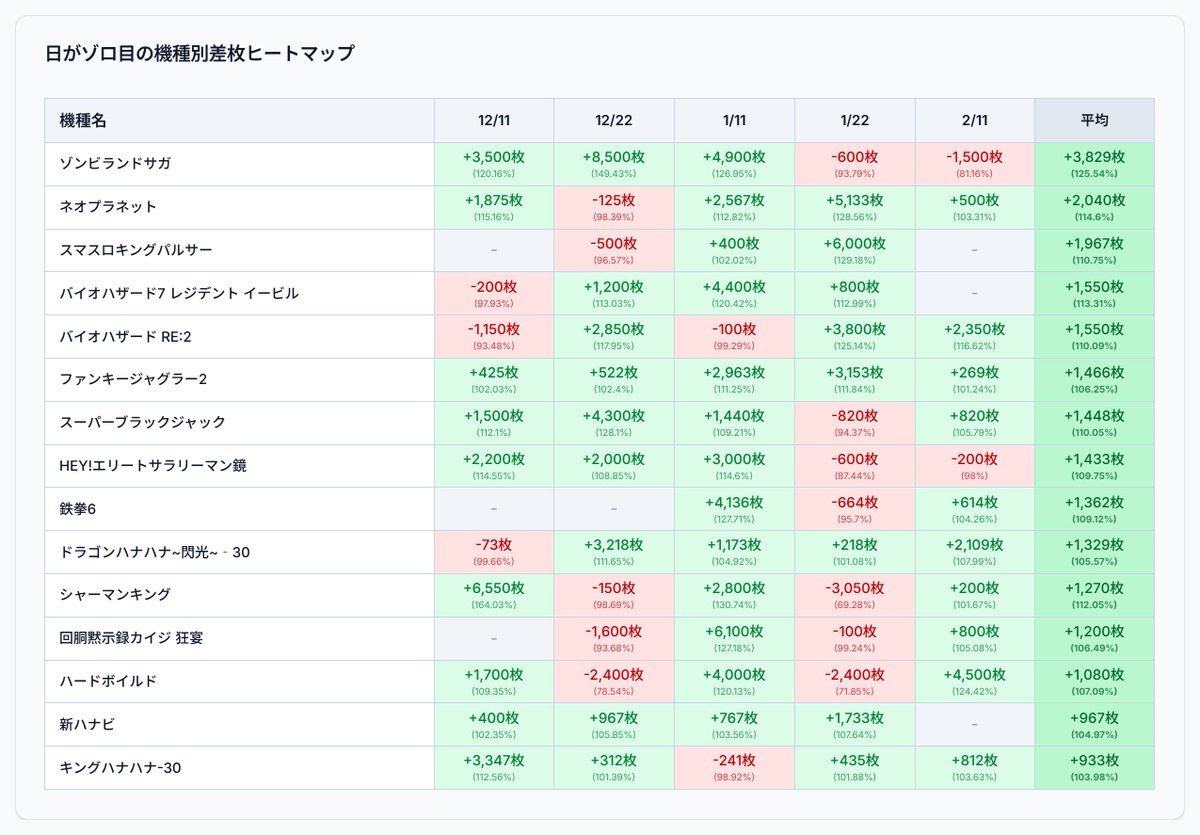Image resolution: width=1200 pixels, height=835 pixels.
Task: Click the -1,150枚 cell for バイオハザード RE:2
Action: [494, 336]
